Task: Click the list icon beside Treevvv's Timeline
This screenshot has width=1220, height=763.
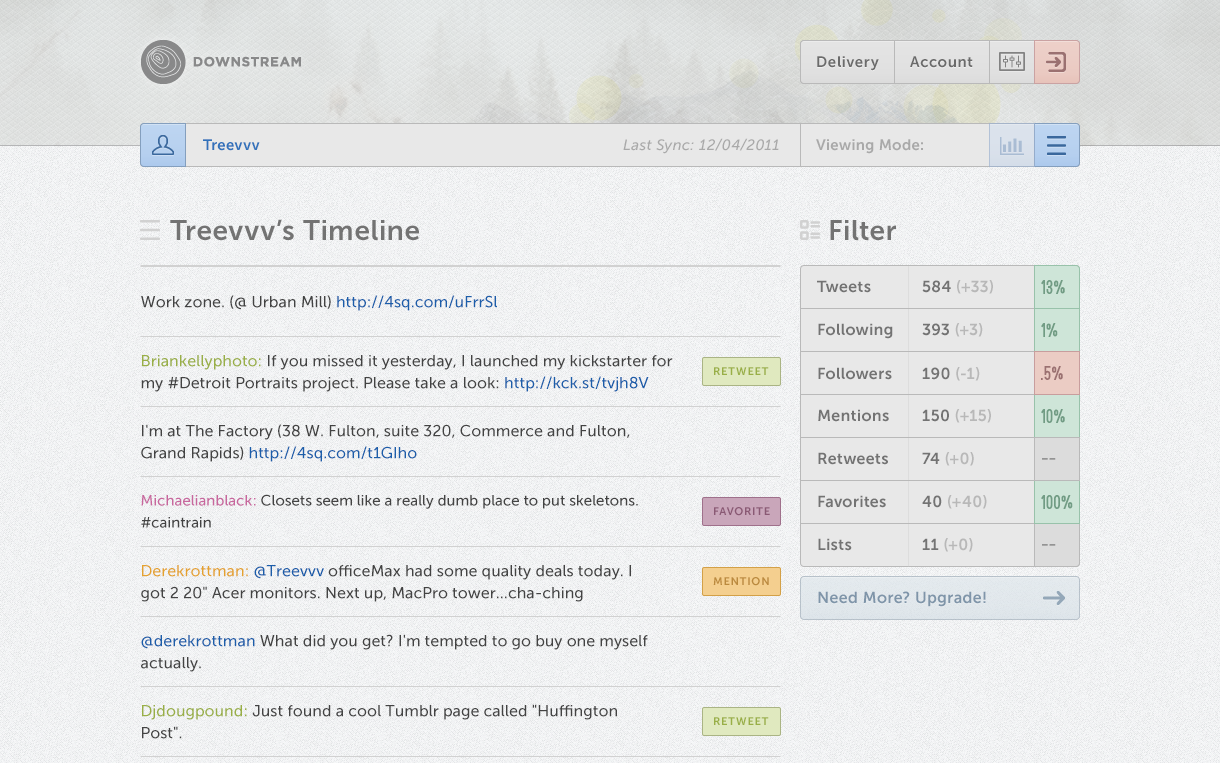Action: pos(150,231)
